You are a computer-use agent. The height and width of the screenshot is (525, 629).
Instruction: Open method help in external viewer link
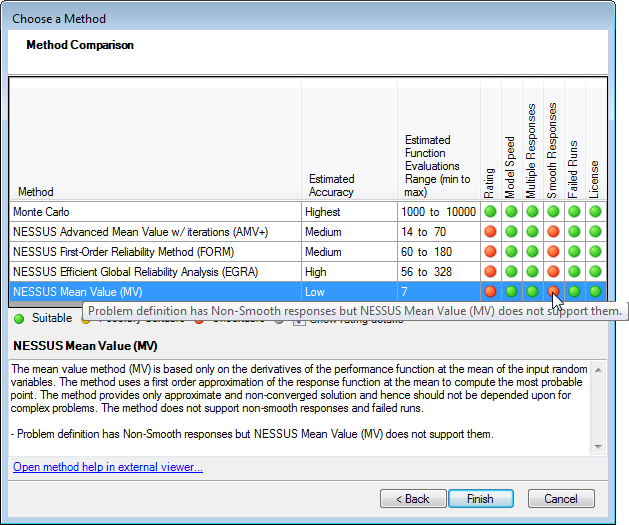[108, 467]
